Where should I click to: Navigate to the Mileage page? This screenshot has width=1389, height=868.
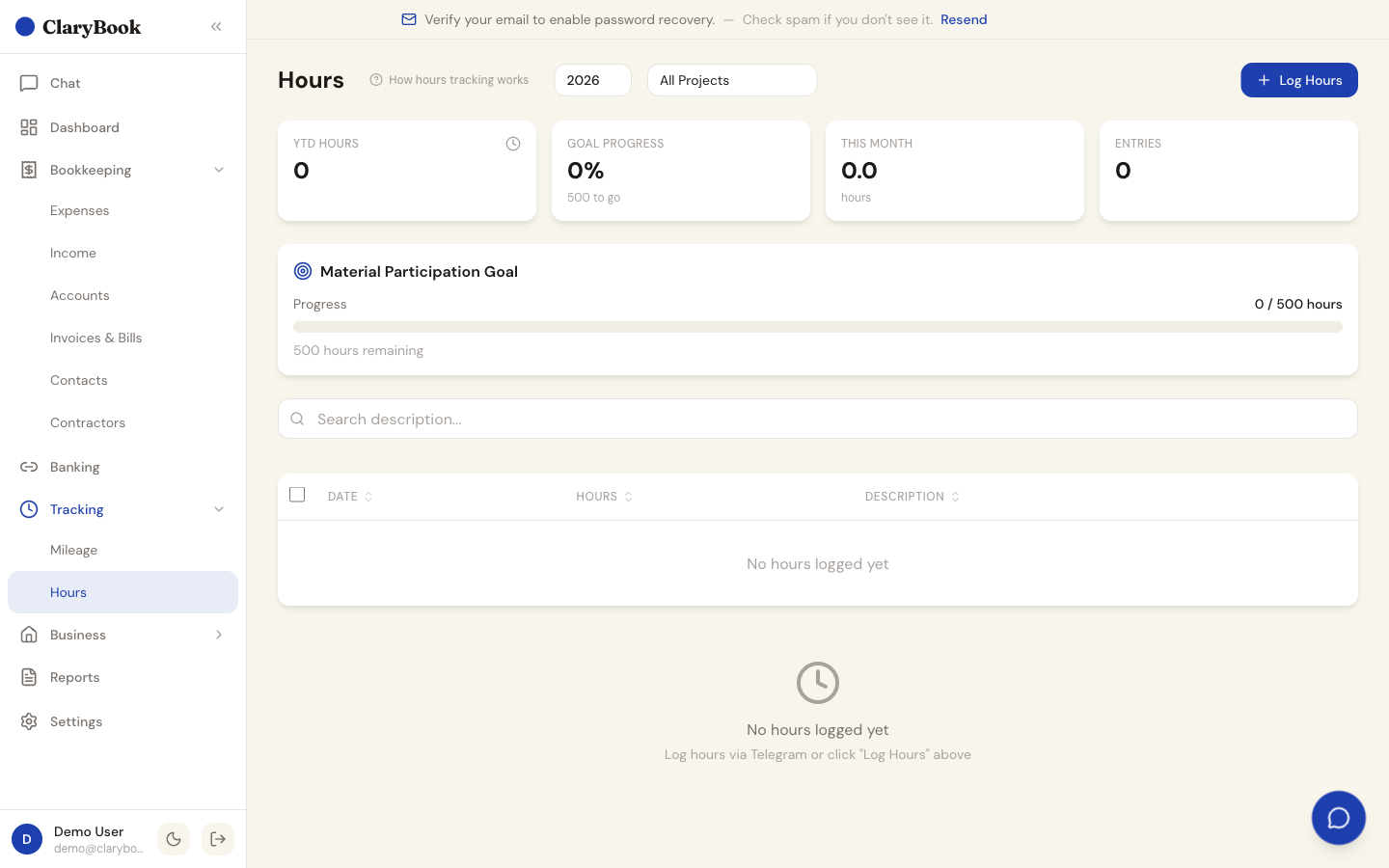click(73, 550)
